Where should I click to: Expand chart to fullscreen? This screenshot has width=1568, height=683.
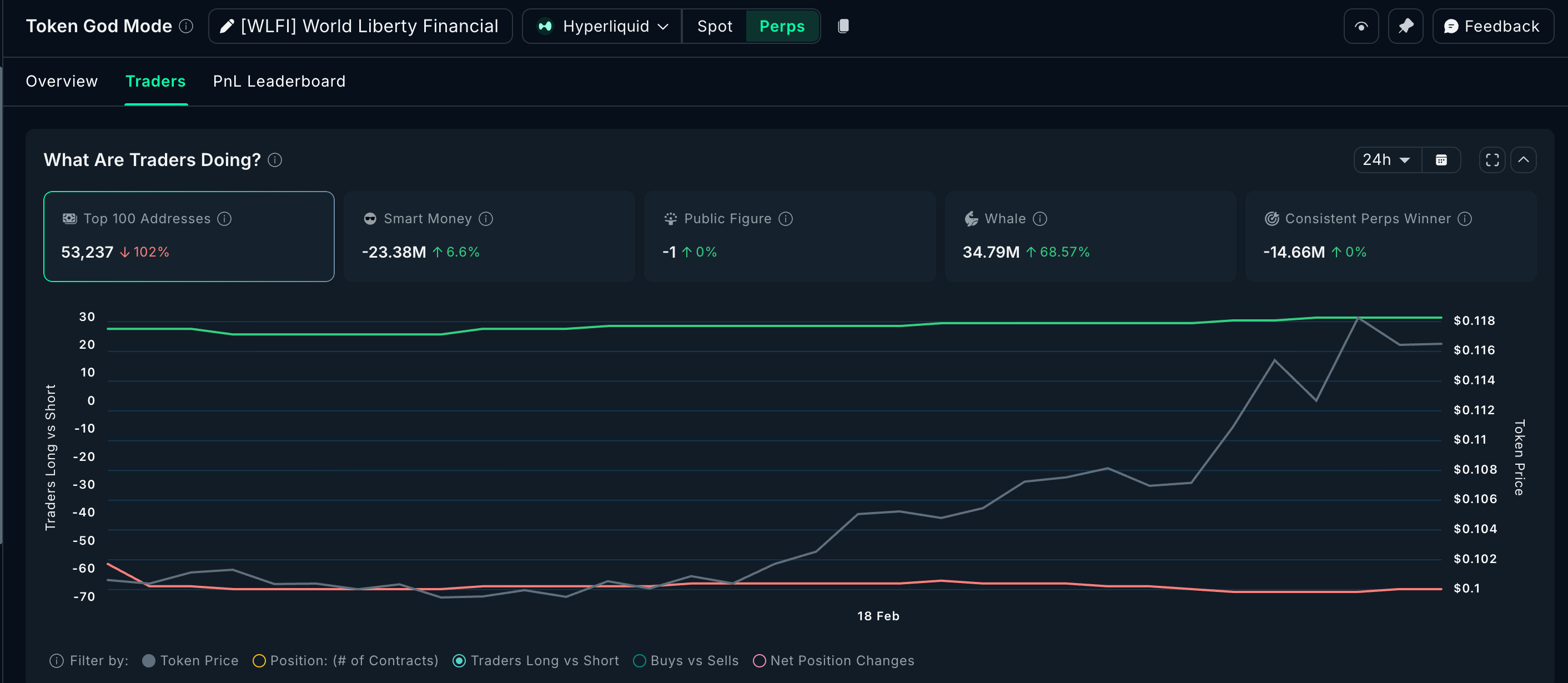click(1492, 160)
